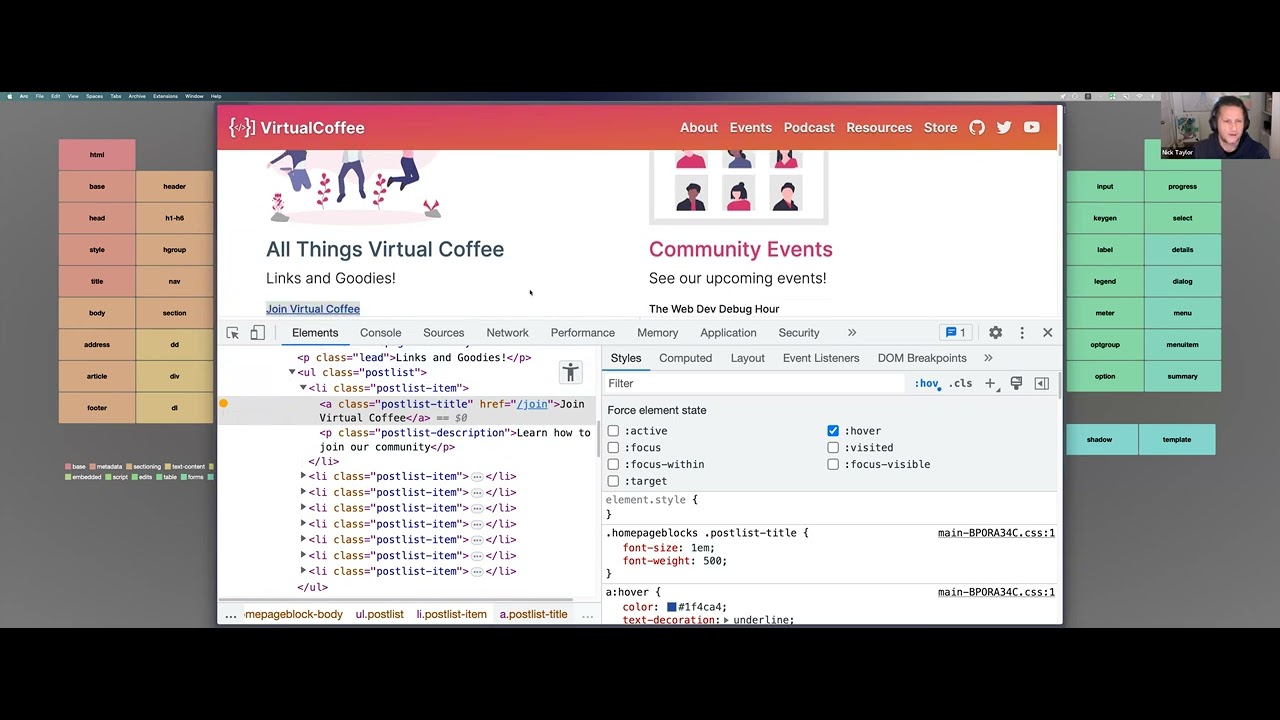Switch to the Sources tab
Screen dimensions: 1280x720
tap(443, 333)
